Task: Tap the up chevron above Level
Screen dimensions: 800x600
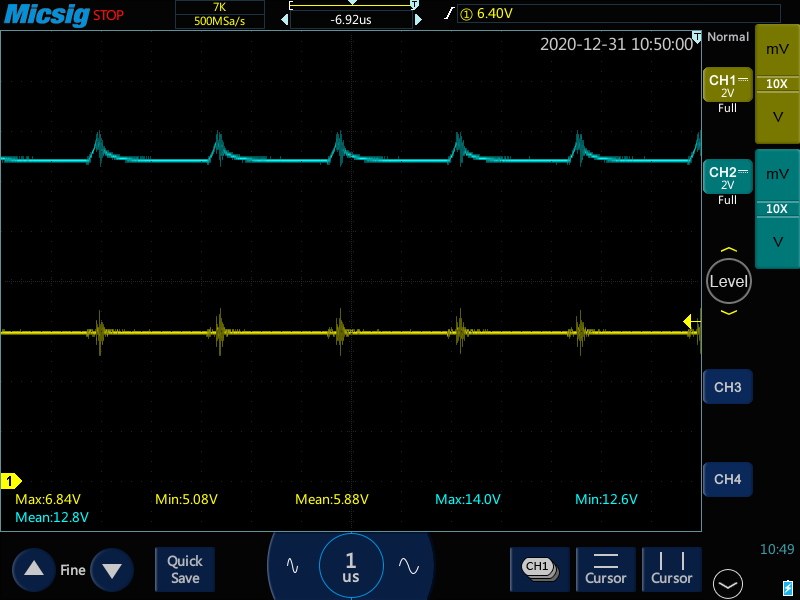Action: 729,250
